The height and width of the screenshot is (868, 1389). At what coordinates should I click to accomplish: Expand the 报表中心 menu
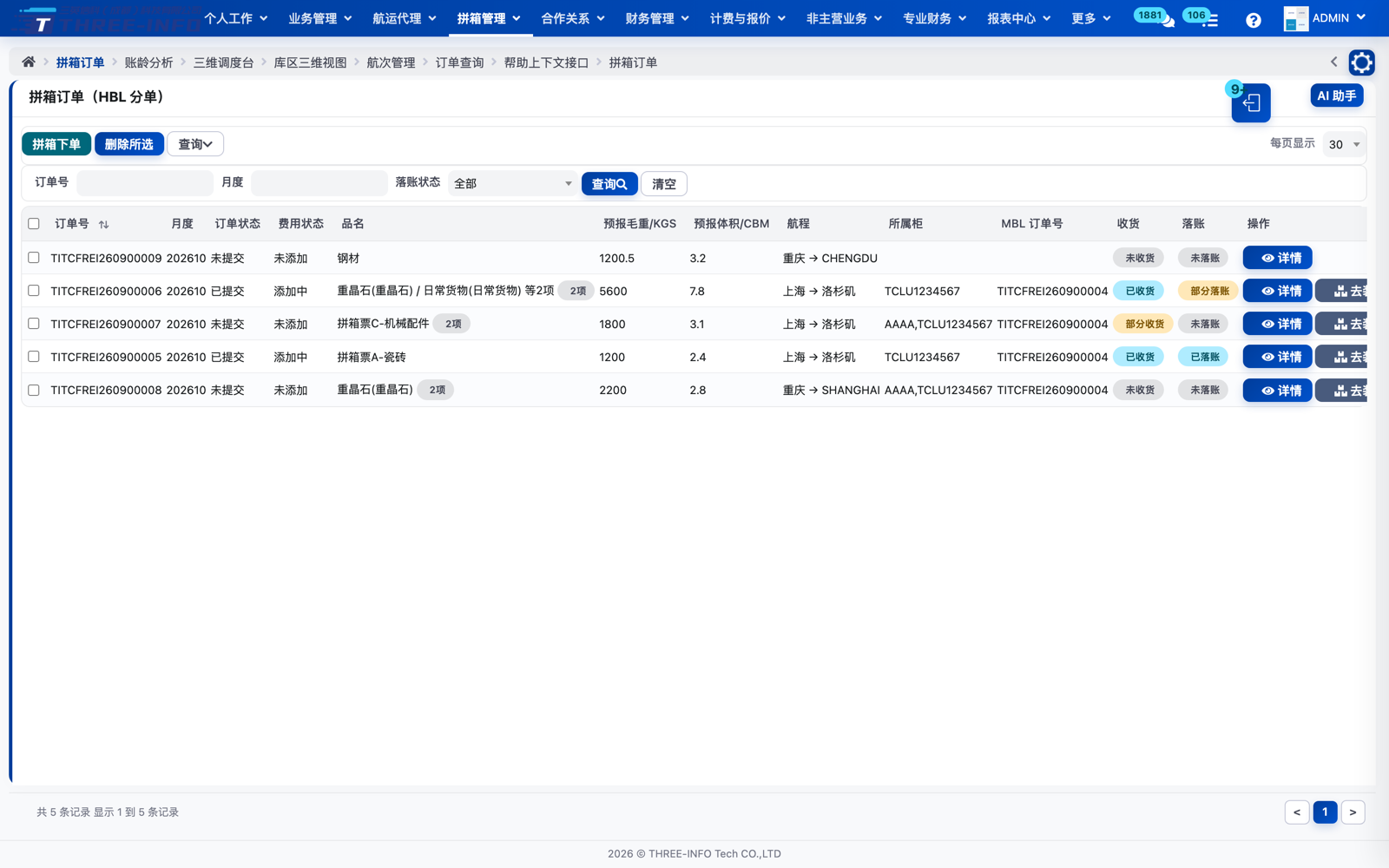point(1018,18)
